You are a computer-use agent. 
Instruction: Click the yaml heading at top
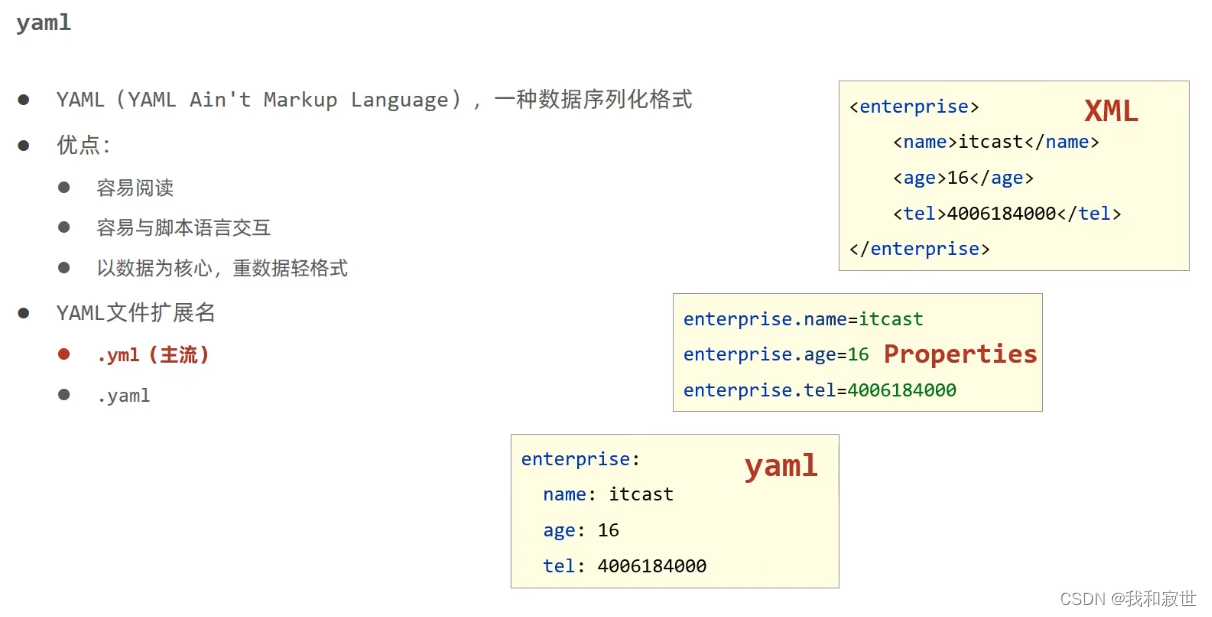click(44, 23)
